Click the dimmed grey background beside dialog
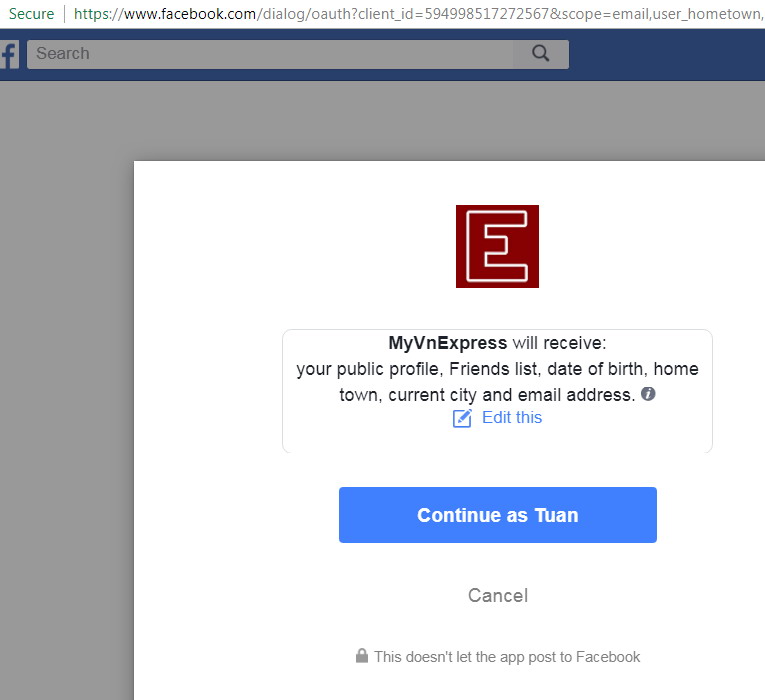765x700 pixels. pyautogui.click(x=66, y=390)
